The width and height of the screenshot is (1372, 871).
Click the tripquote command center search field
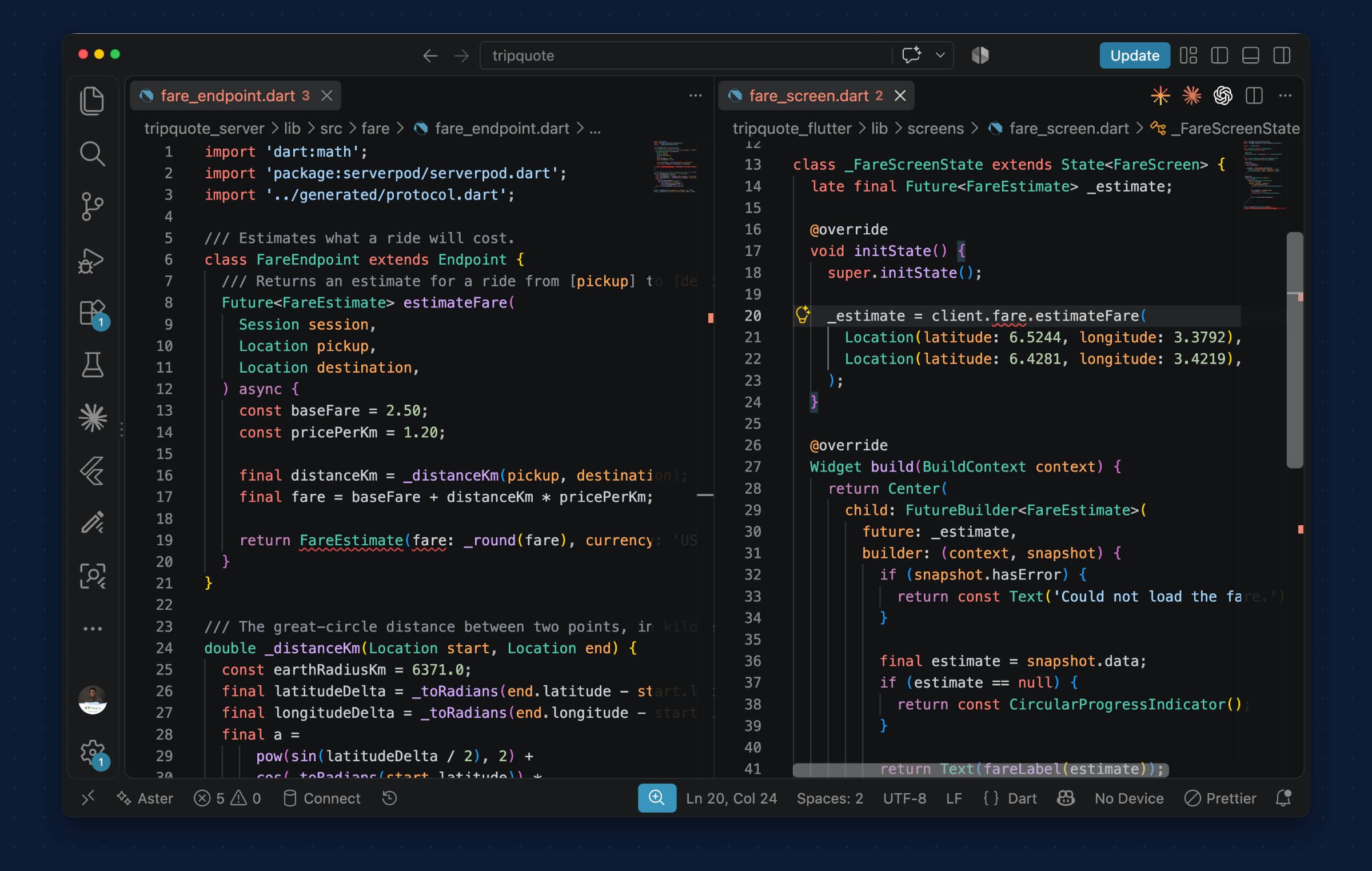coord(685,55)
